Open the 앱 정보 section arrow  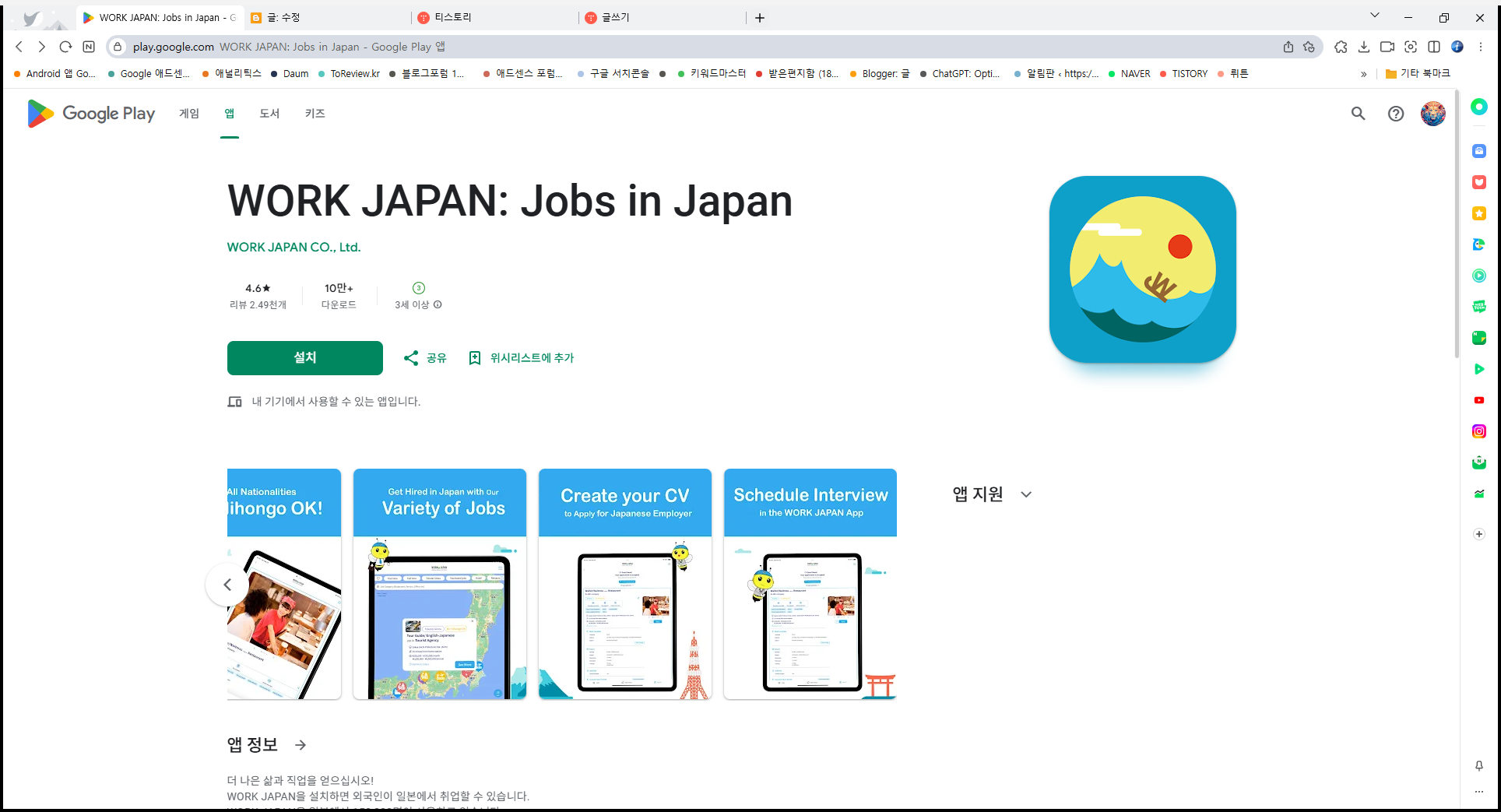(x=301, y=745)
